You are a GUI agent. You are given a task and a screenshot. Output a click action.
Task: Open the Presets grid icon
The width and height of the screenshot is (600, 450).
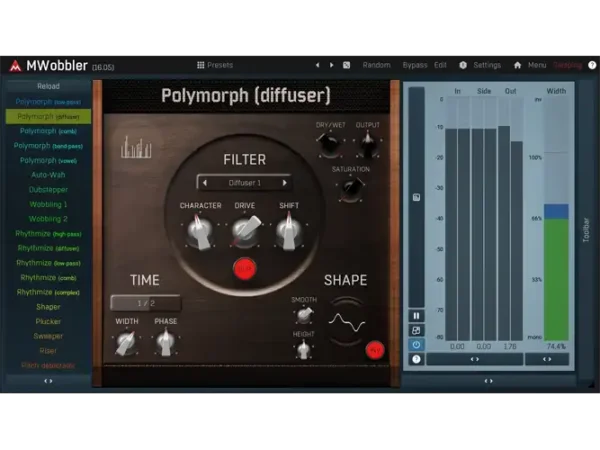pyautogui.click(x=201, y=65)
